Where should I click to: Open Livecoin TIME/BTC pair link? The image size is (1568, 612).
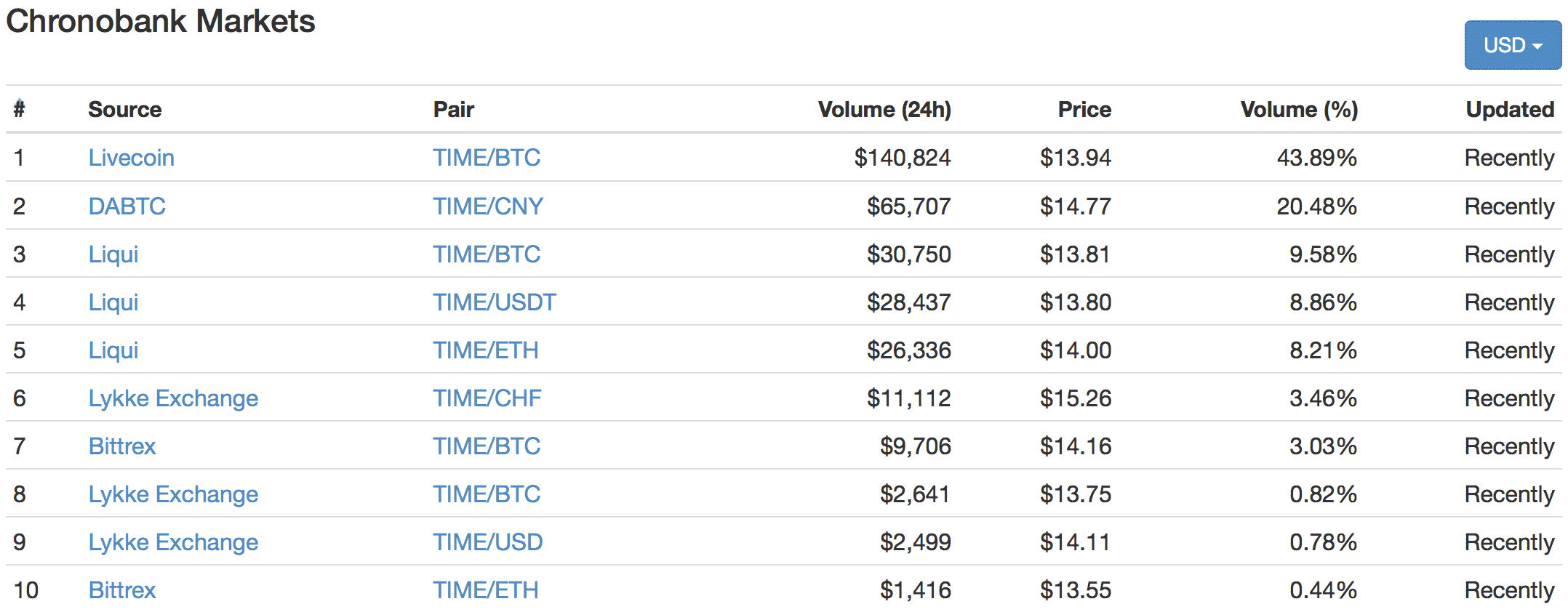[487, 158]
